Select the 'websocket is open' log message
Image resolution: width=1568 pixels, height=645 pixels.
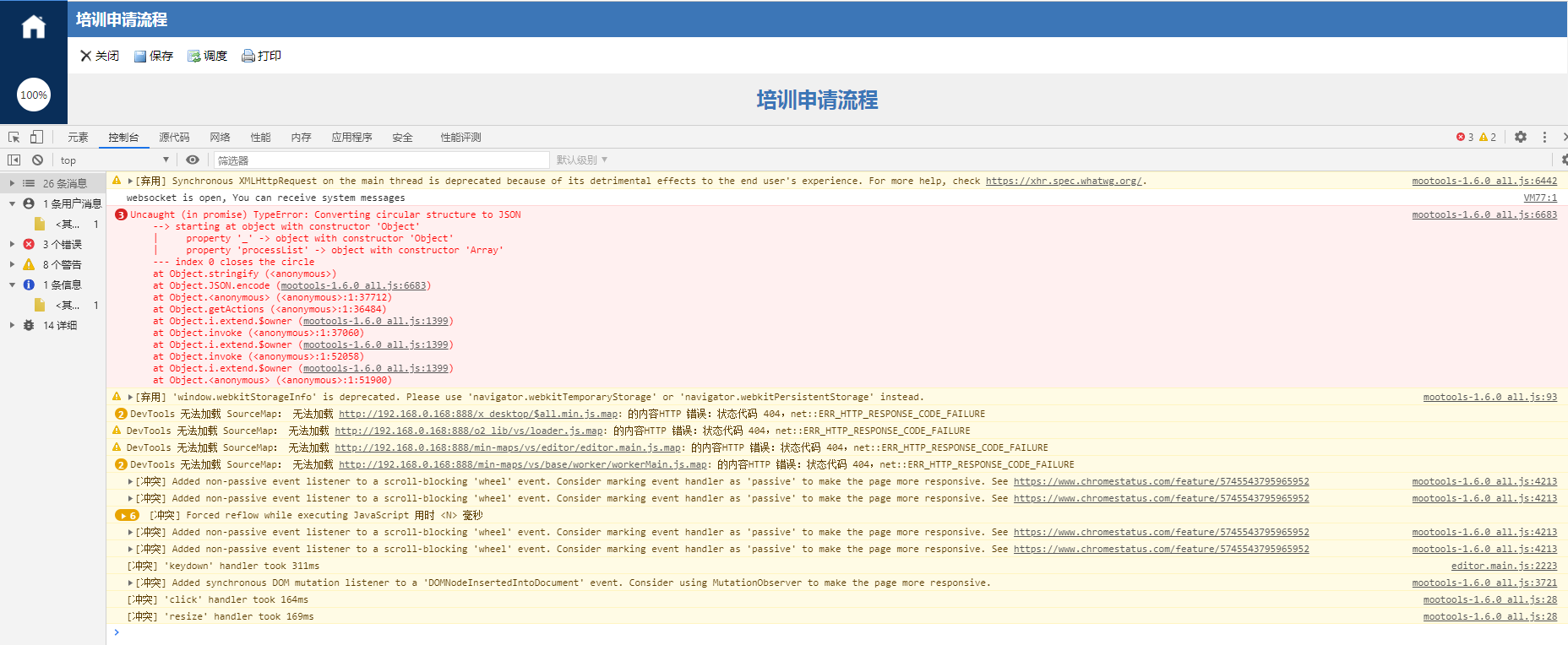[265, 198]
